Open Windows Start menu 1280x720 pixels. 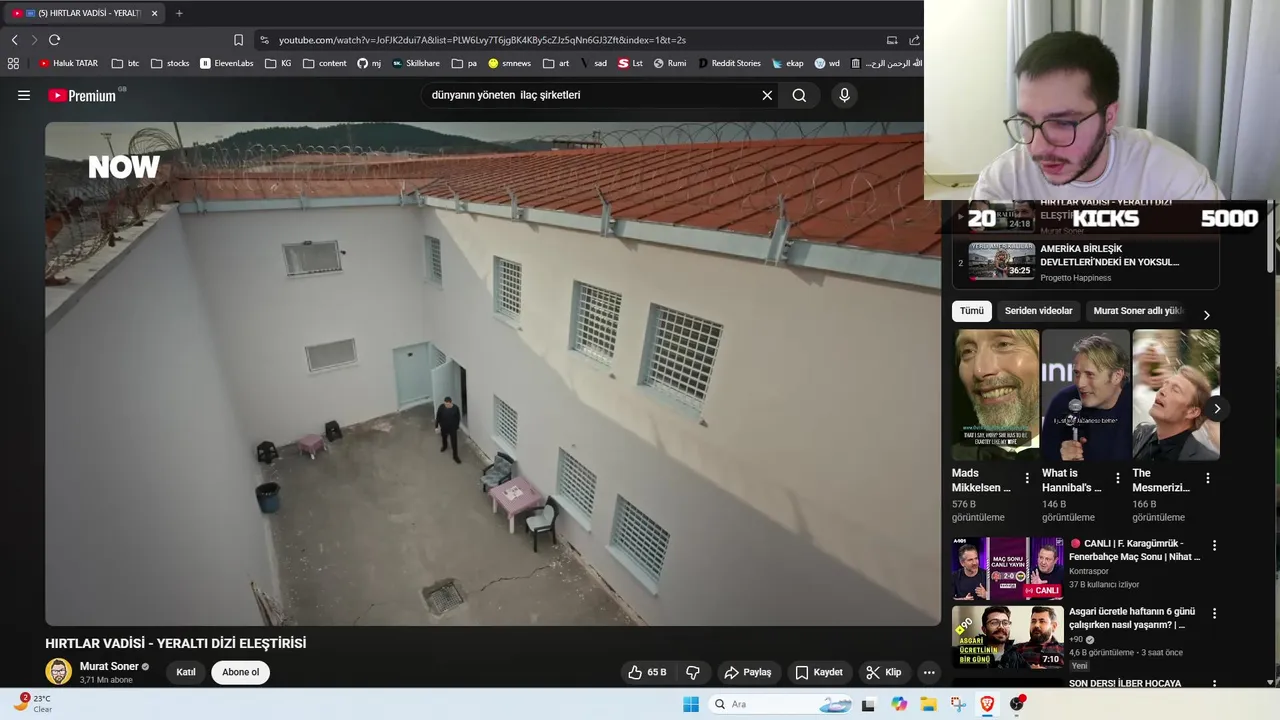coord(690,704)
